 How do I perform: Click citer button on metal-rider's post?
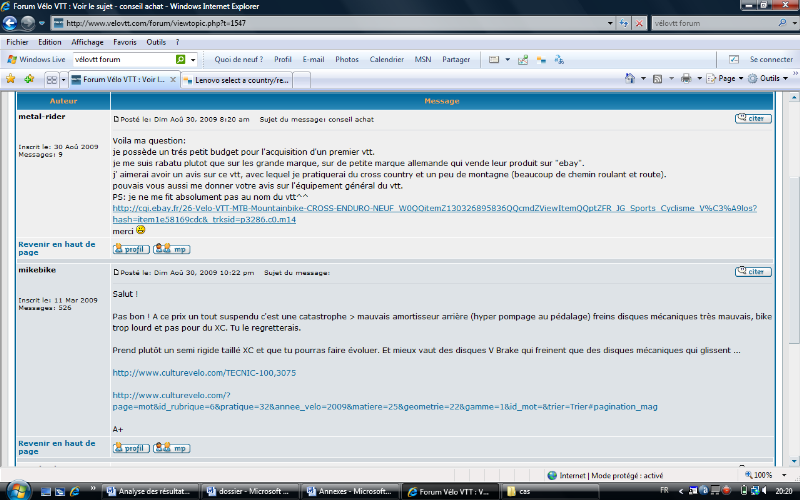tap(753, 118)
